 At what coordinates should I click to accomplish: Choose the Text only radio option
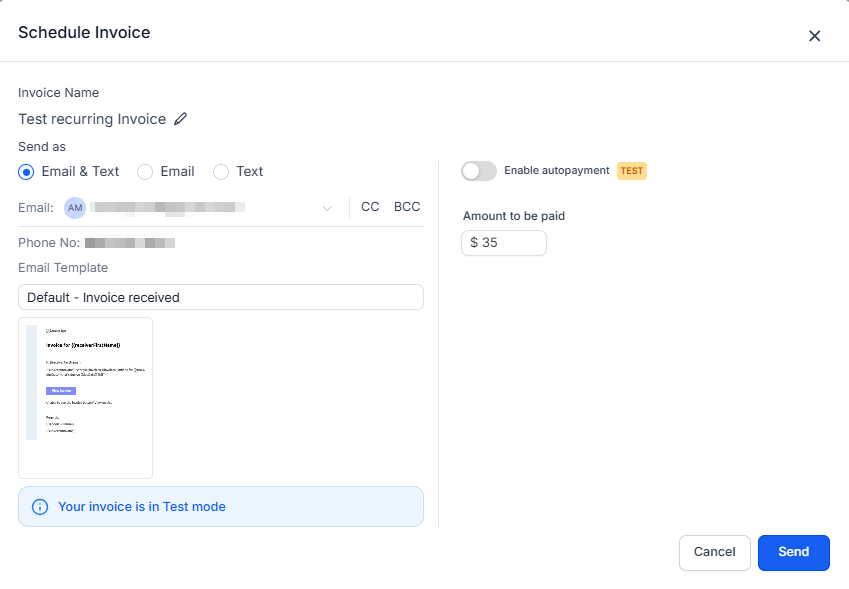pos(220,172)
